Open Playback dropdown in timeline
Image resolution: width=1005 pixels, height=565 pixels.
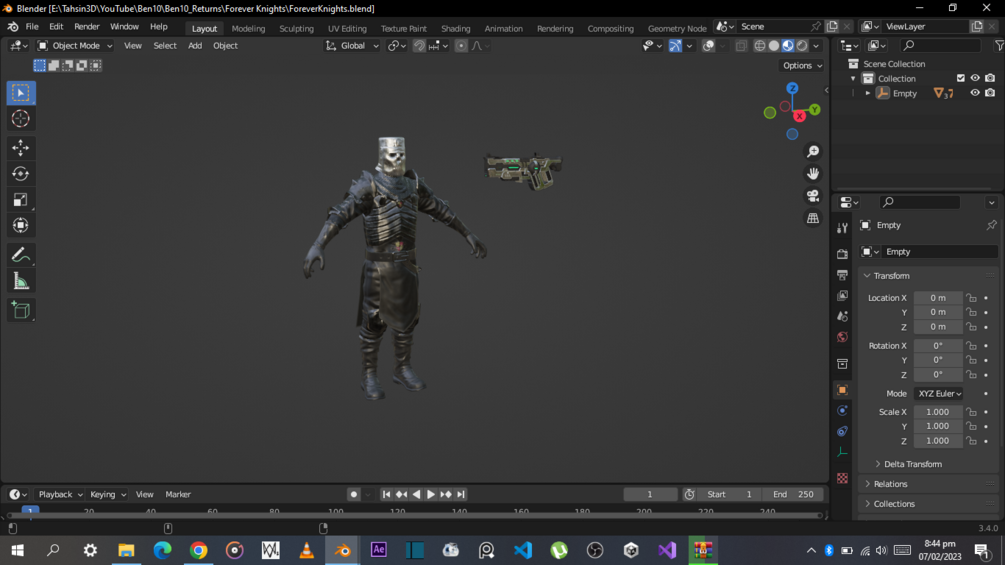(60, 495)
